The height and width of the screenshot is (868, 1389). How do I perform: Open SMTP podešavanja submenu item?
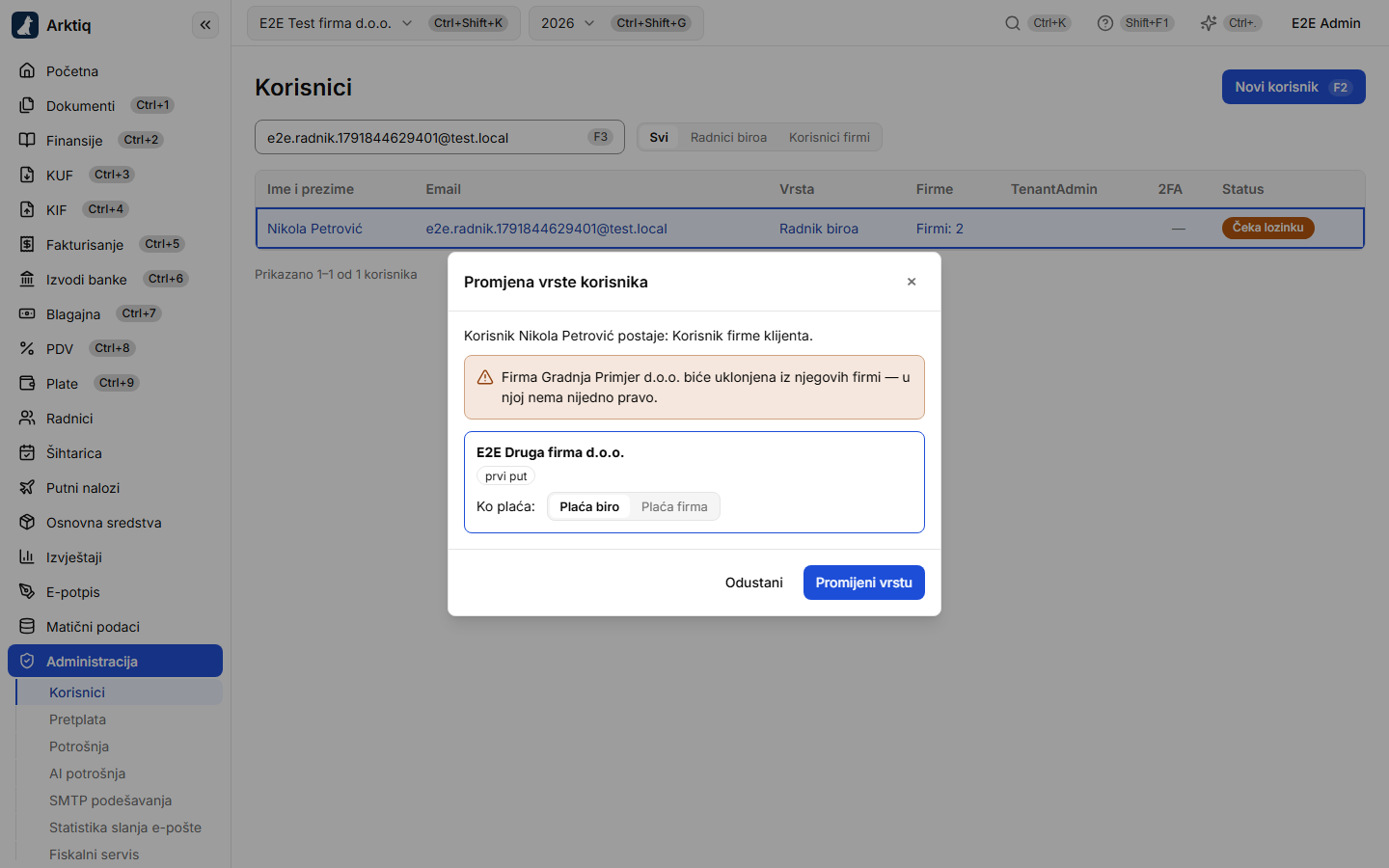coord(110,800)
